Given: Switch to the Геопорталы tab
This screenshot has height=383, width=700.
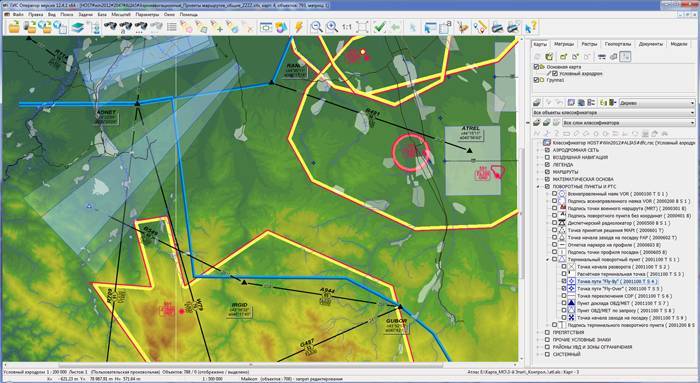Looking at the screenshot, I should pyautogui.click(x=618, y=44).
